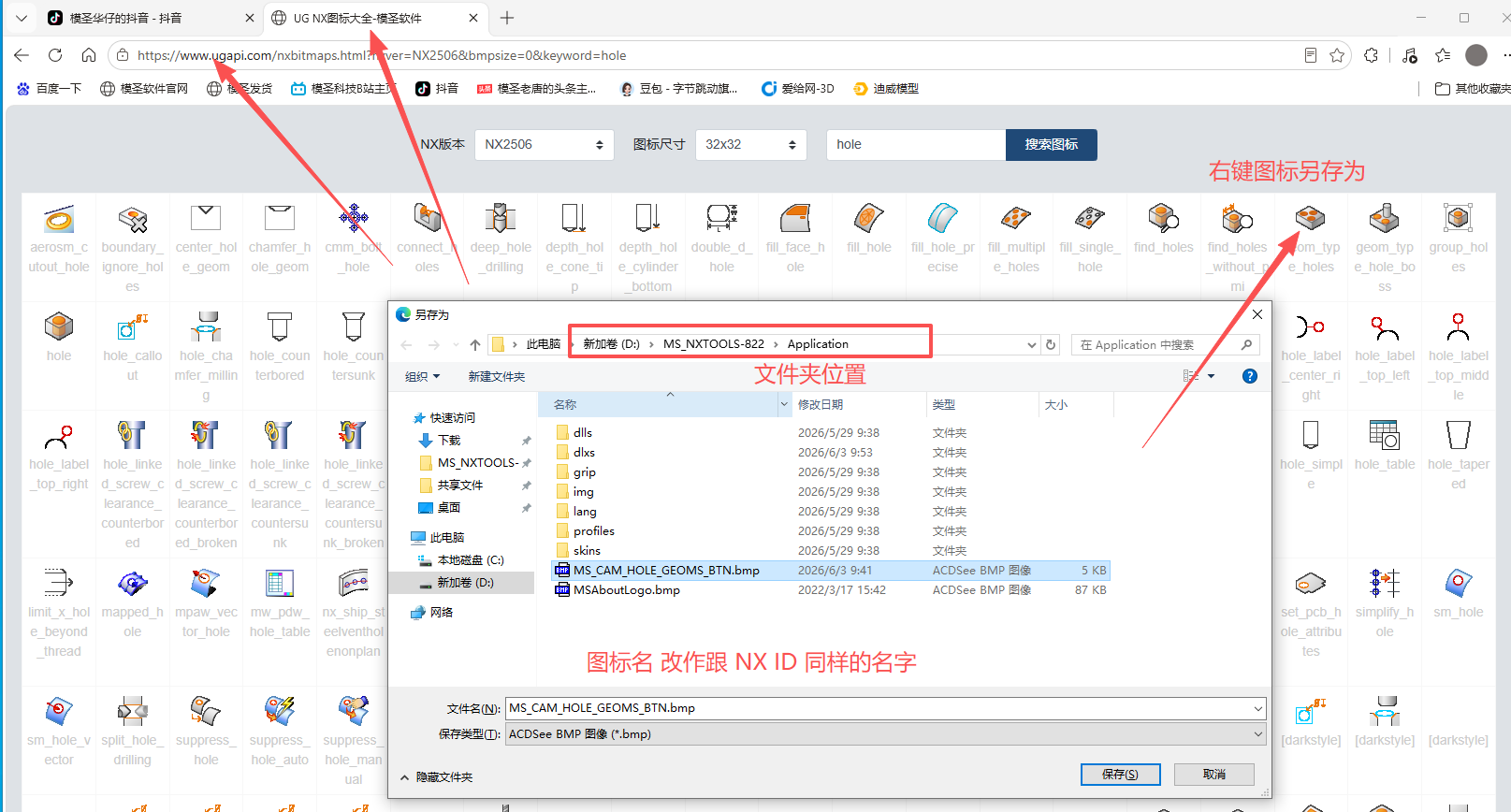
Task: Click the mapped_hole icon
Action: [133, 583]
